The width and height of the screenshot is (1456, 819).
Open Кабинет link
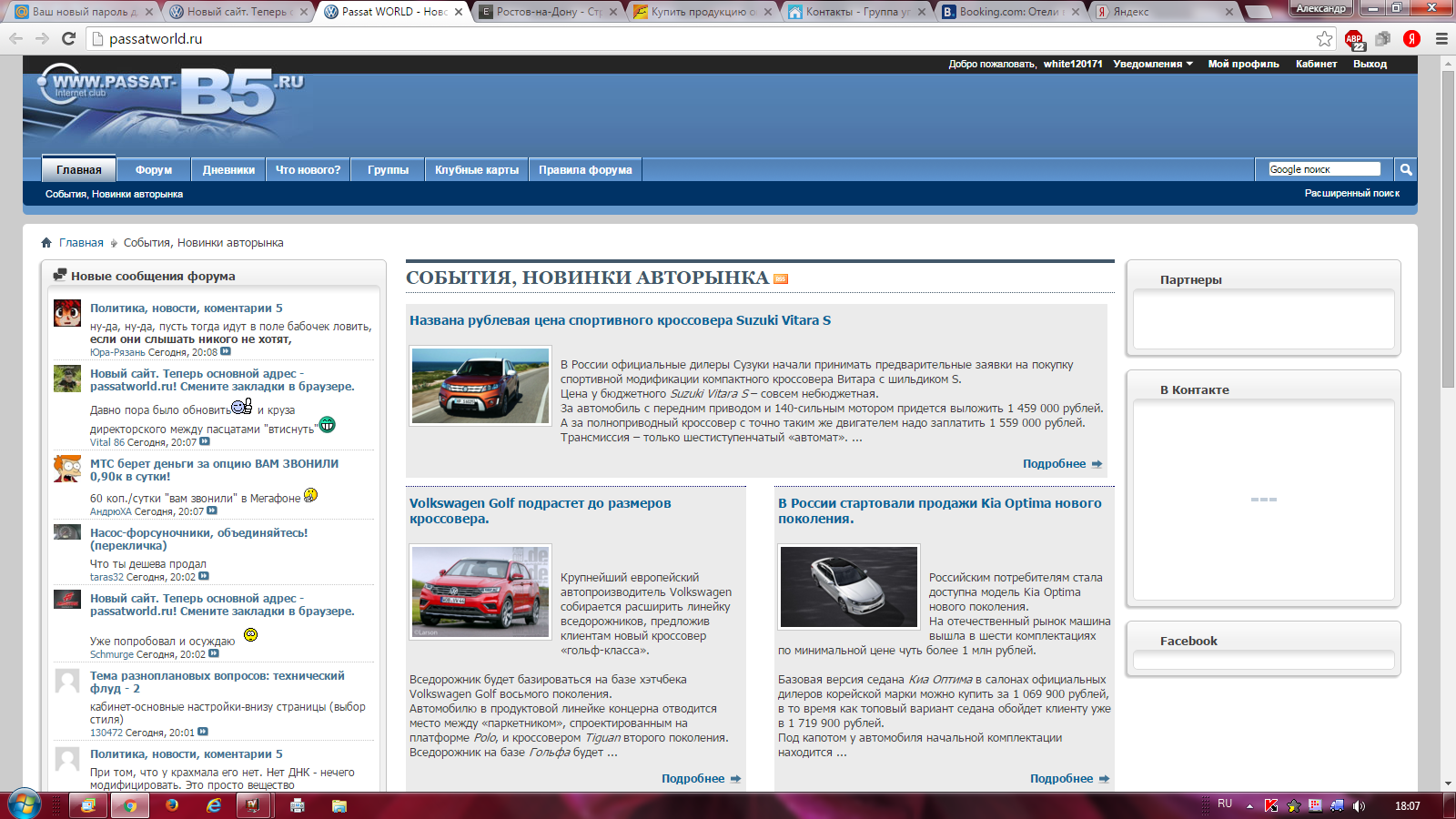pos(1316,64)
